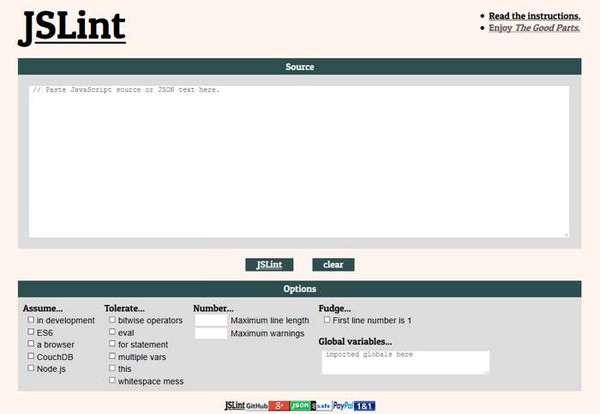Check the ES6 option
The width and height of the screenshot is (600, 414).
(31, 332)
